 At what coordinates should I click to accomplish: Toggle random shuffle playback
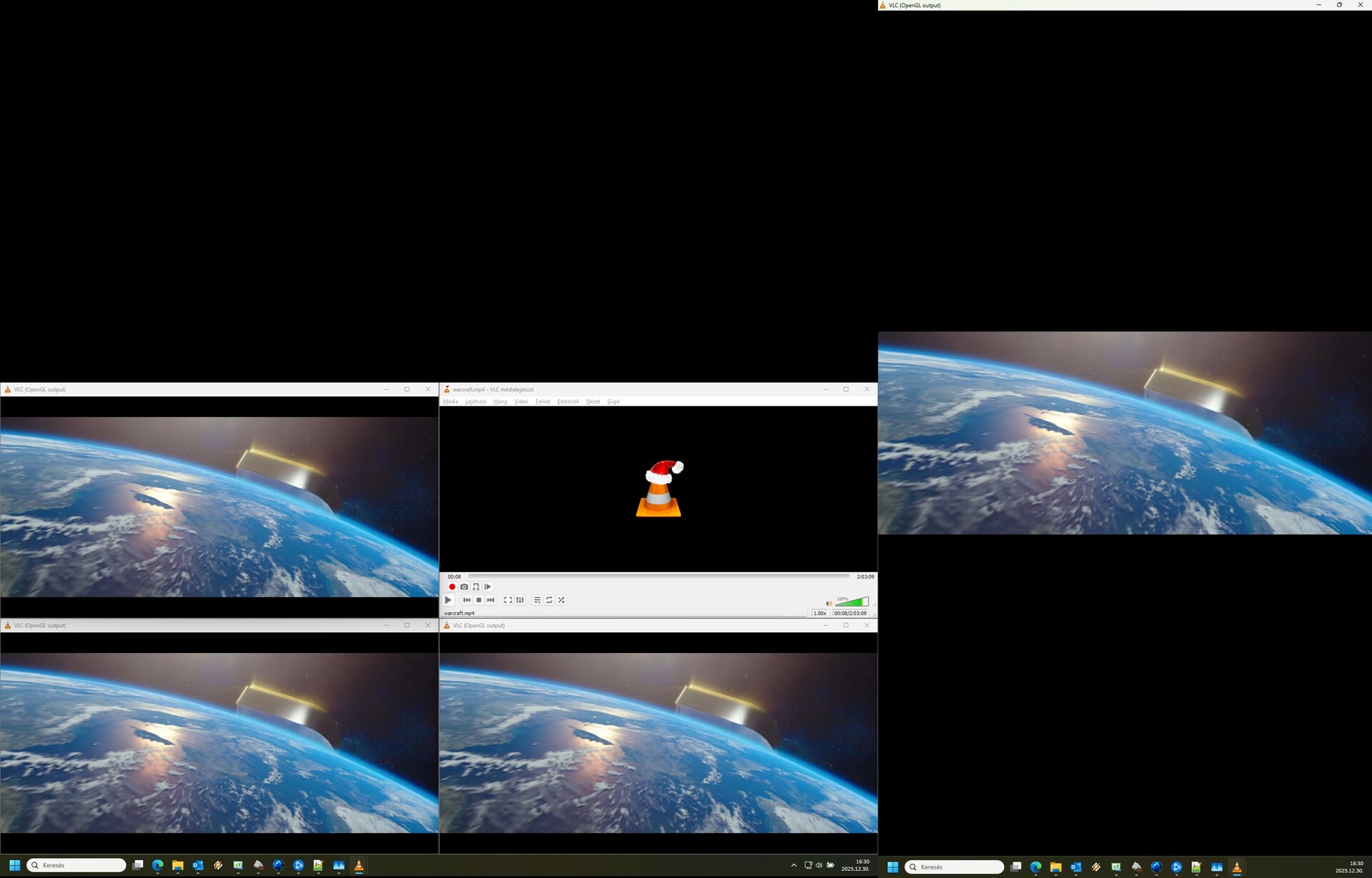(562, 600)
